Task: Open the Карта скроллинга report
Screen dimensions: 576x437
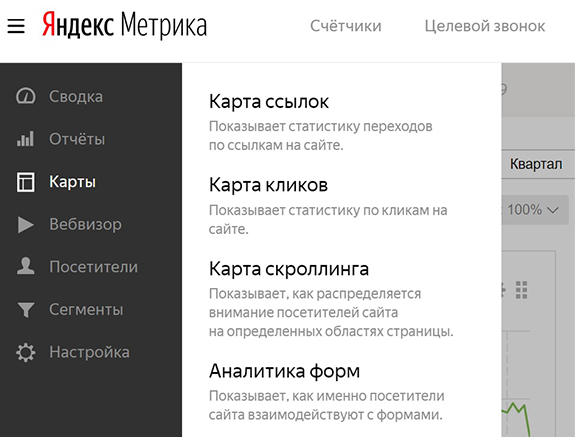Action: [x=289, y=269]
